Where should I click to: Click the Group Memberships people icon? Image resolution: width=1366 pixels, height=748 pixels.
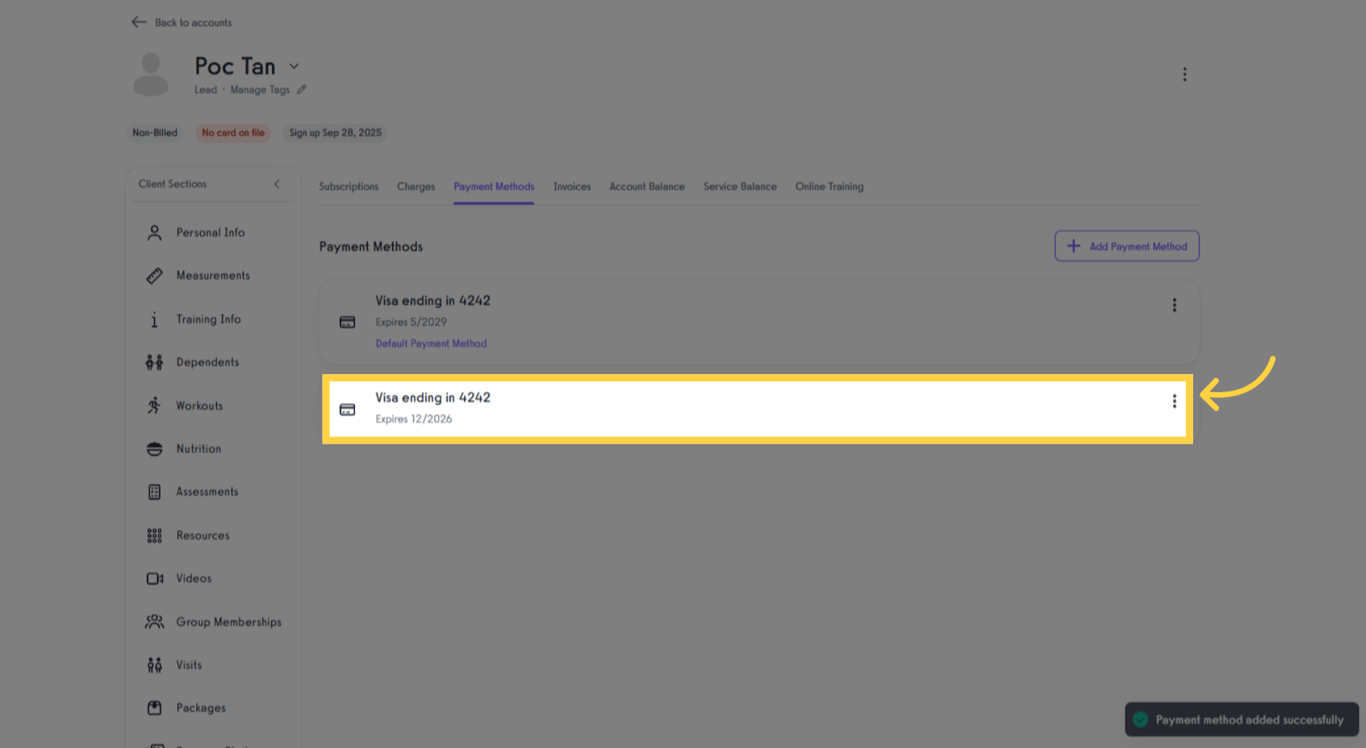pyautogui.click(x=154, y=622)
